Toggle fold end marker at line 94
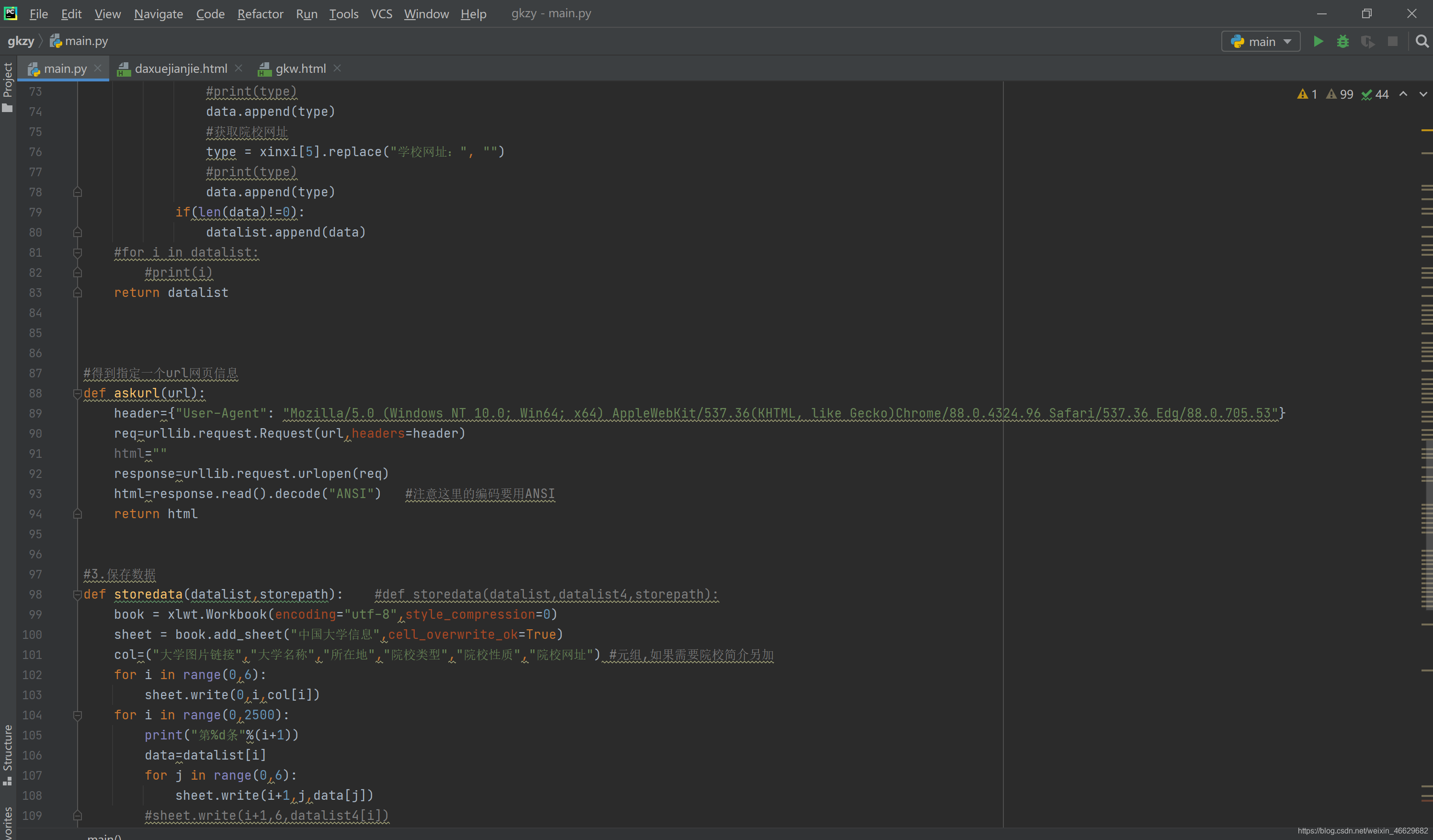 77,514
